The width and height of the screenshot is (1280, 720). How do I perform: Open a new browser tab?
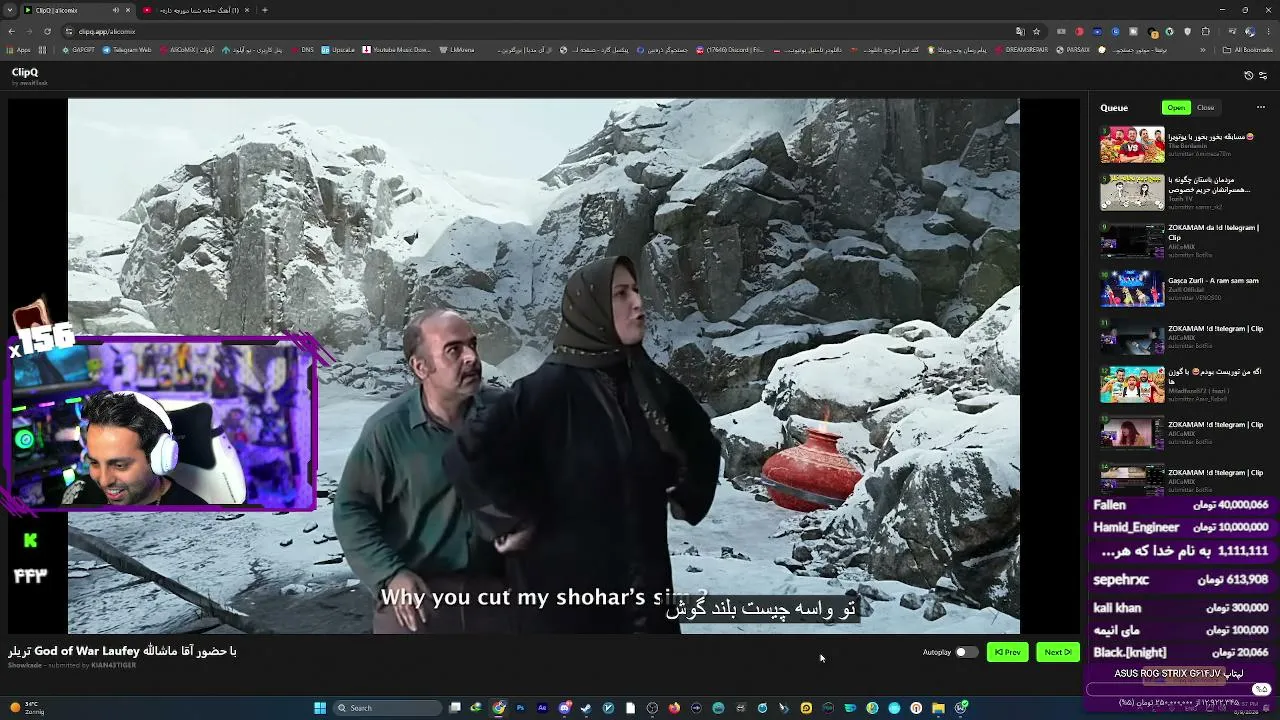[x=265, y=10]
